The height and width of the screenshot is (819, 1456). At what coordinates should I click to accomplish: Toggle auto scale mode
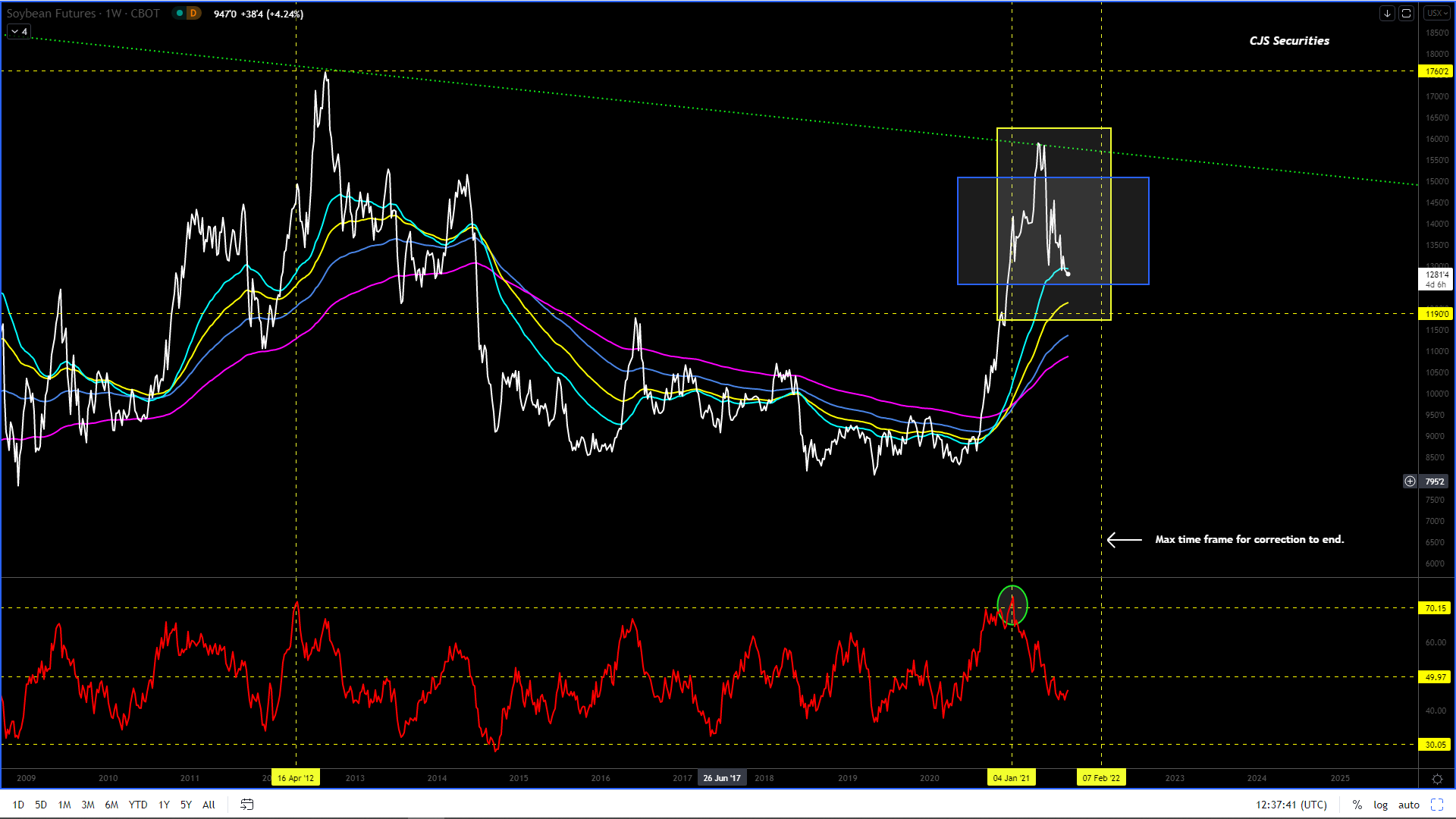pyautogui.click(x=1408, y=805)
